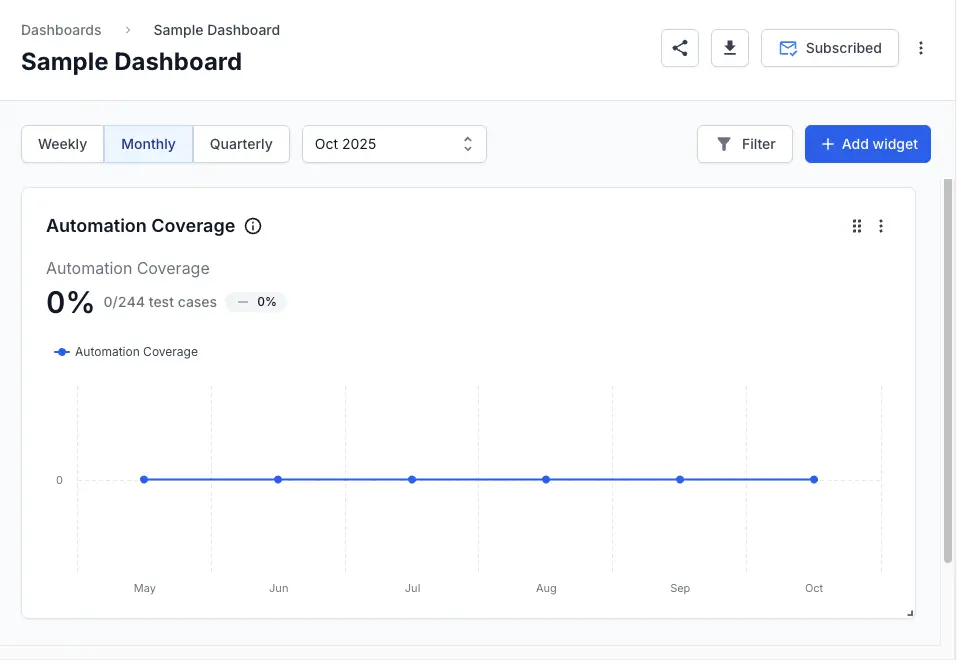The image size is (957, 660).
Task: Open the dashboard more options menu
Action: click(x=921, y=48)
